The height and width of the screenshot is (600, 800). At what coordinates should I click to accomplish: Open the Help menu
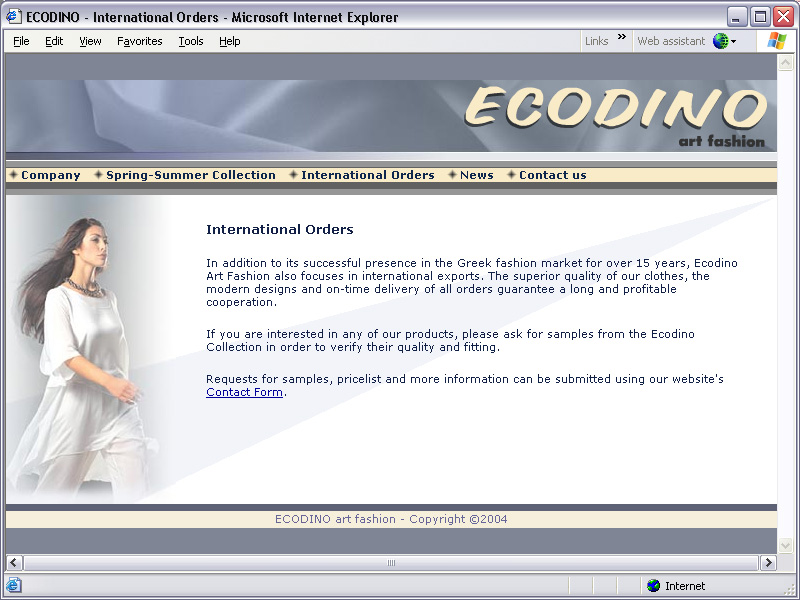tap(230, 41)
